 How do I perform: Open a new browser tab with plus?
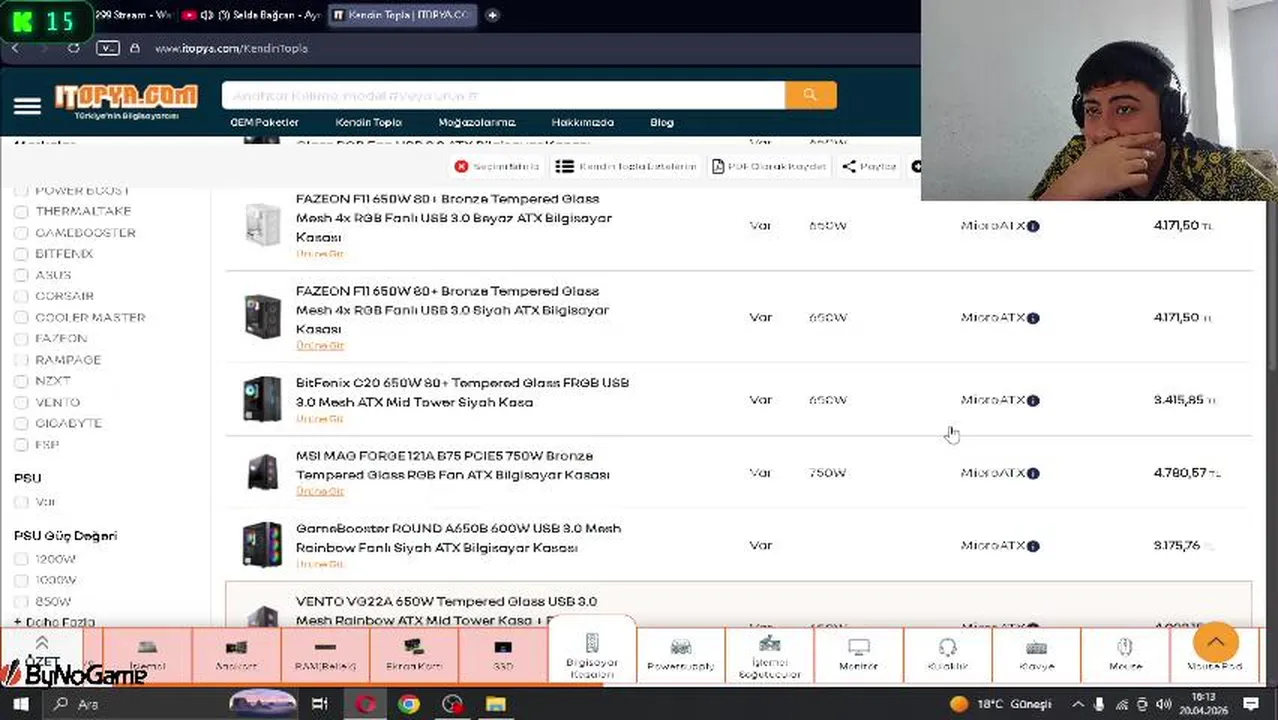click(x=492, y=15)
